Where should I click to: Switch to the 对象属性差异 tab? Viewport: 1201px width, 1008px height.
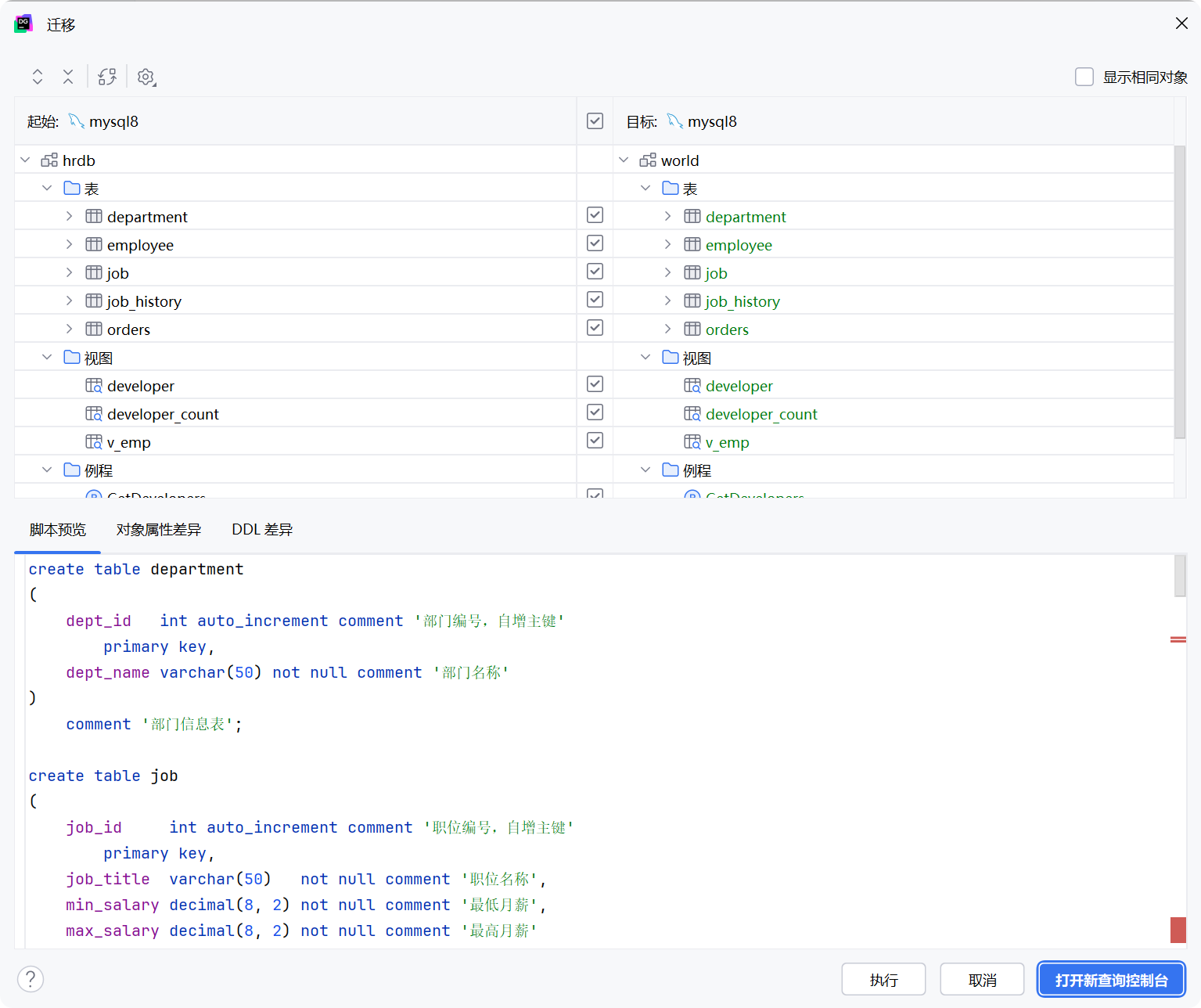click(x=159, y=530)
